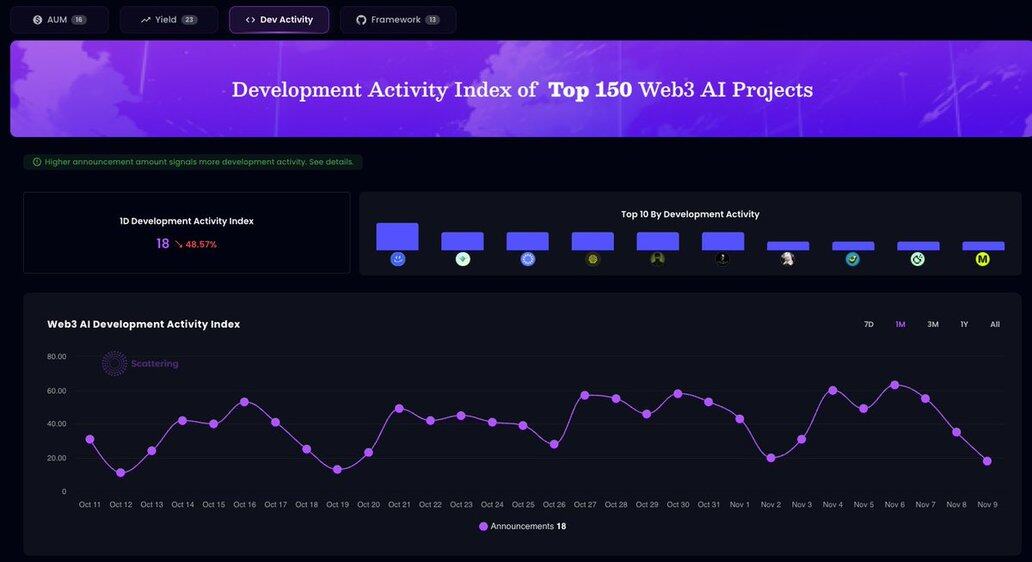Click the Nov 6 peak data point
The image size is (1032, 562).
pyautogui.click(x=894, y=385)
